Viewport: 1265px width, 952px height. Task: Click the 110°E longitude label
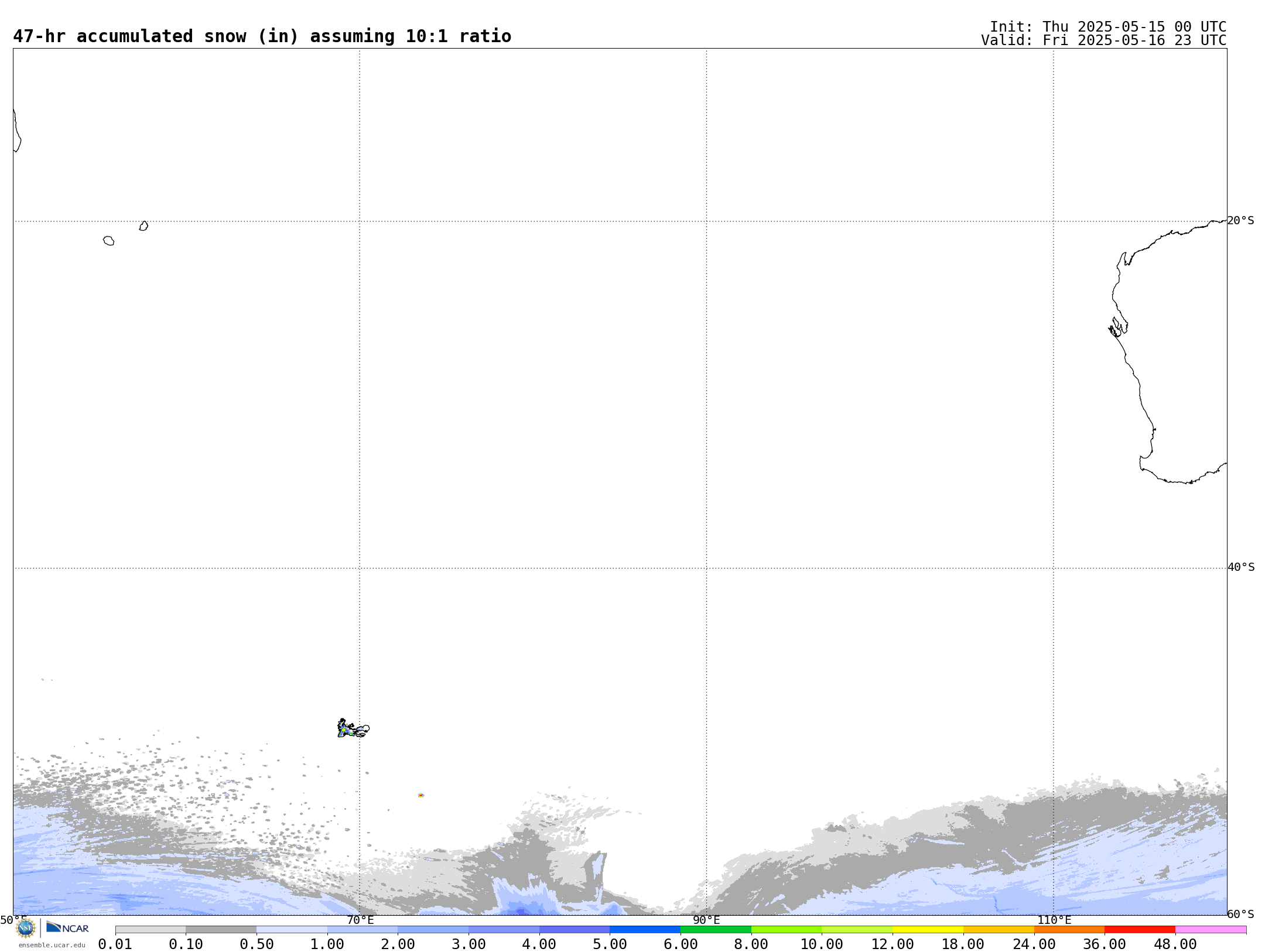tap(1054, 920)
